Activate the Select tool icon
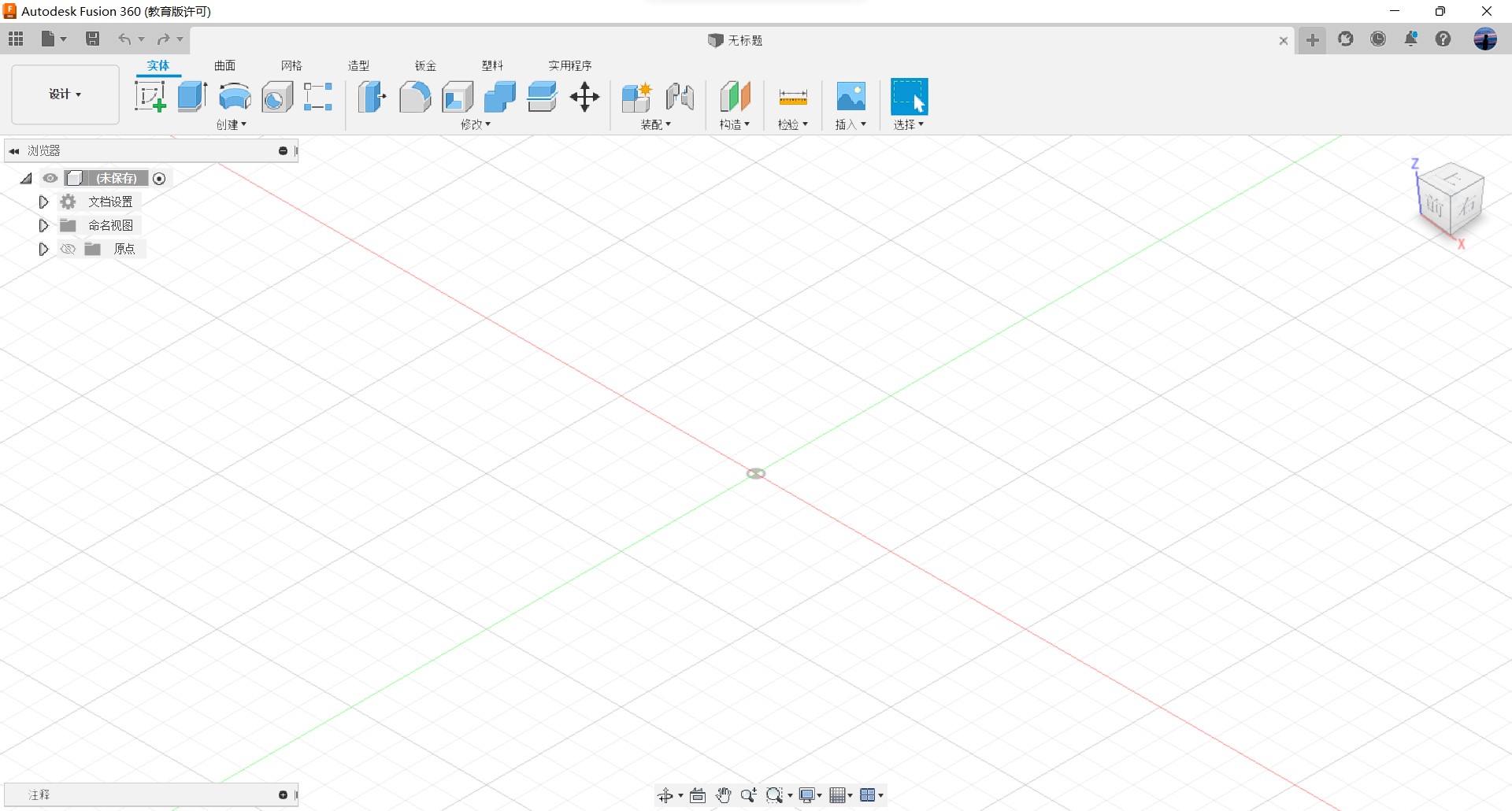This screenshot has height=811, width=1512. tap(910, 97)
